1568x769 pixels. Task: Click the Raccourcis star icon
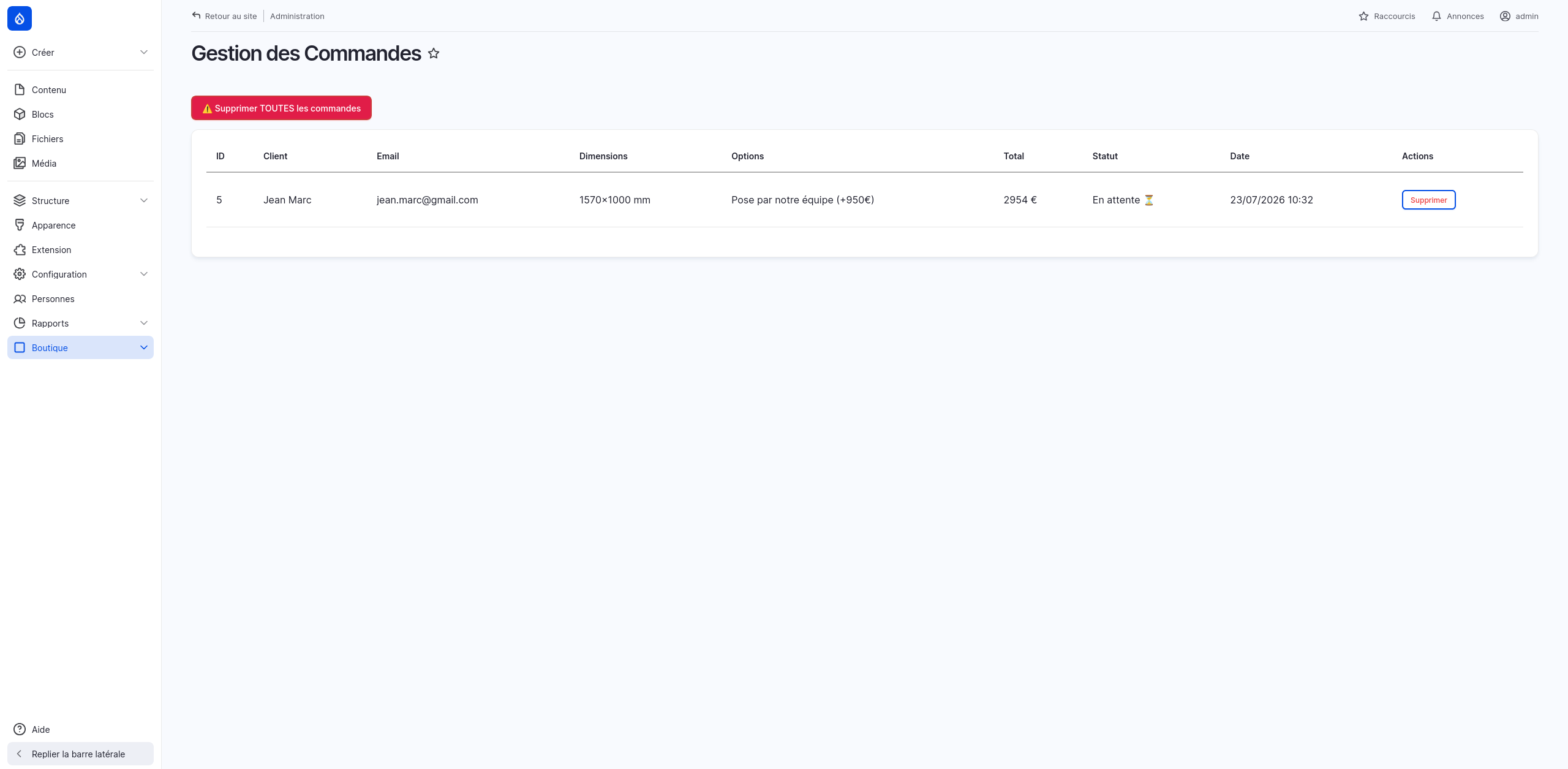(1363, 16)
